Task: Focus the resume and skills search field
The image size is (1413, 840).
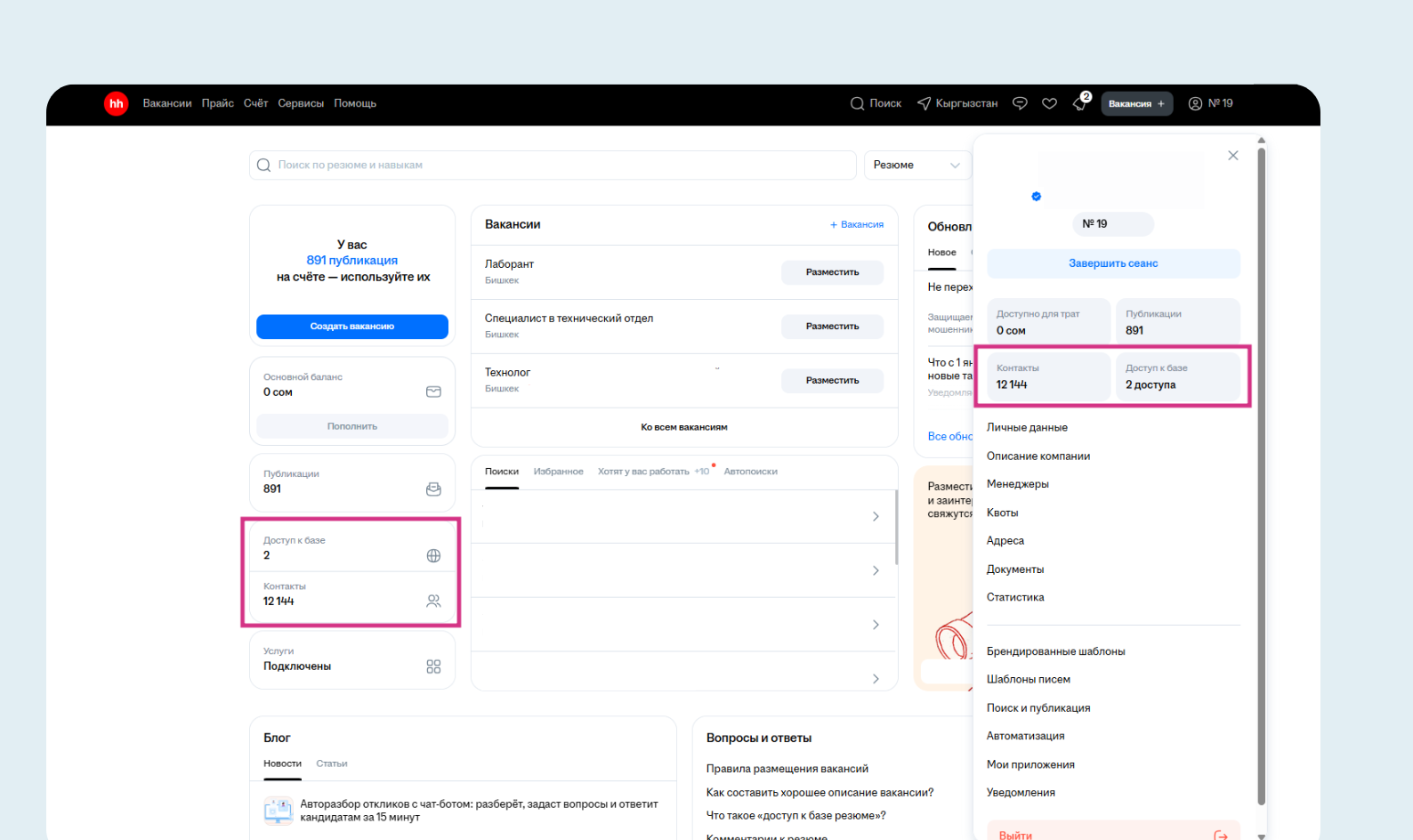Action: pyautogui.click(x=553, y=165)
